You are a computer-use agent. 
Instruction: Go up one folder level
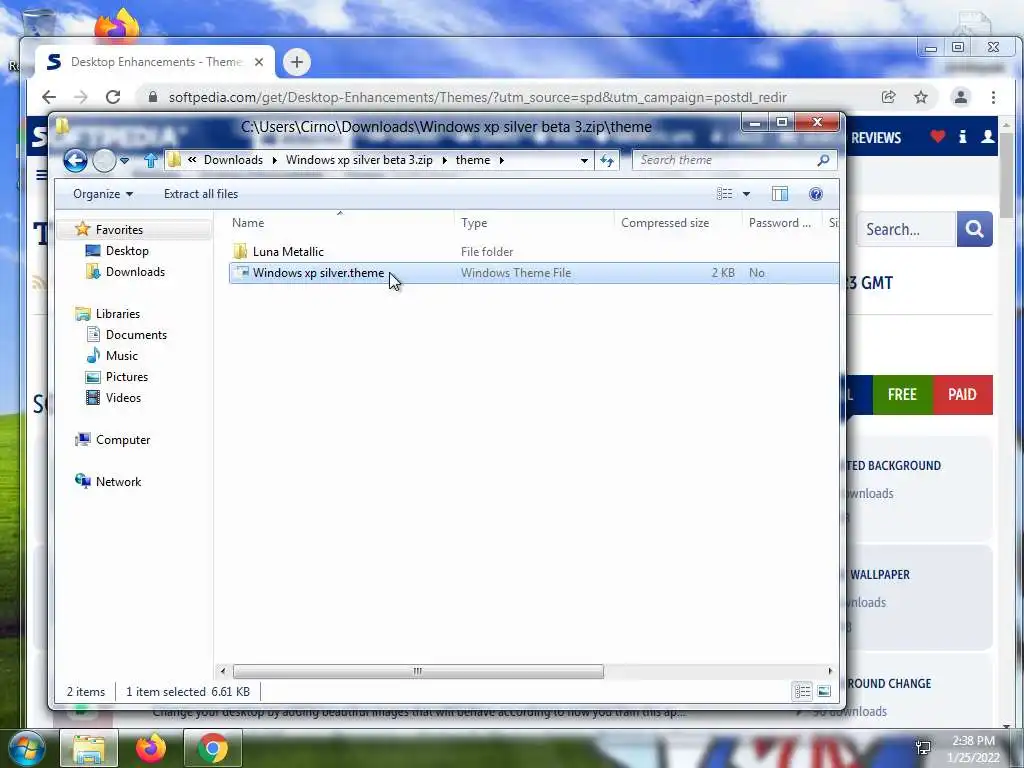click(150, 161)
